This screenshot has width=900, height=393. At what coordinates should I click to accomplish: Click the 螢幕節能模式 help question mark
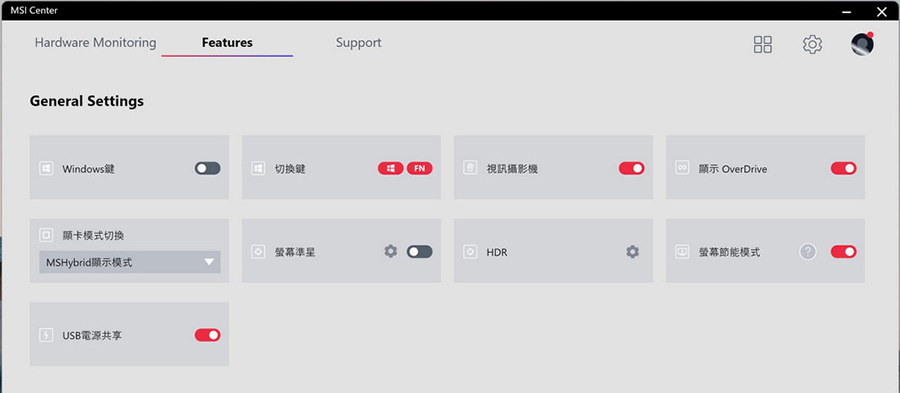808,251
